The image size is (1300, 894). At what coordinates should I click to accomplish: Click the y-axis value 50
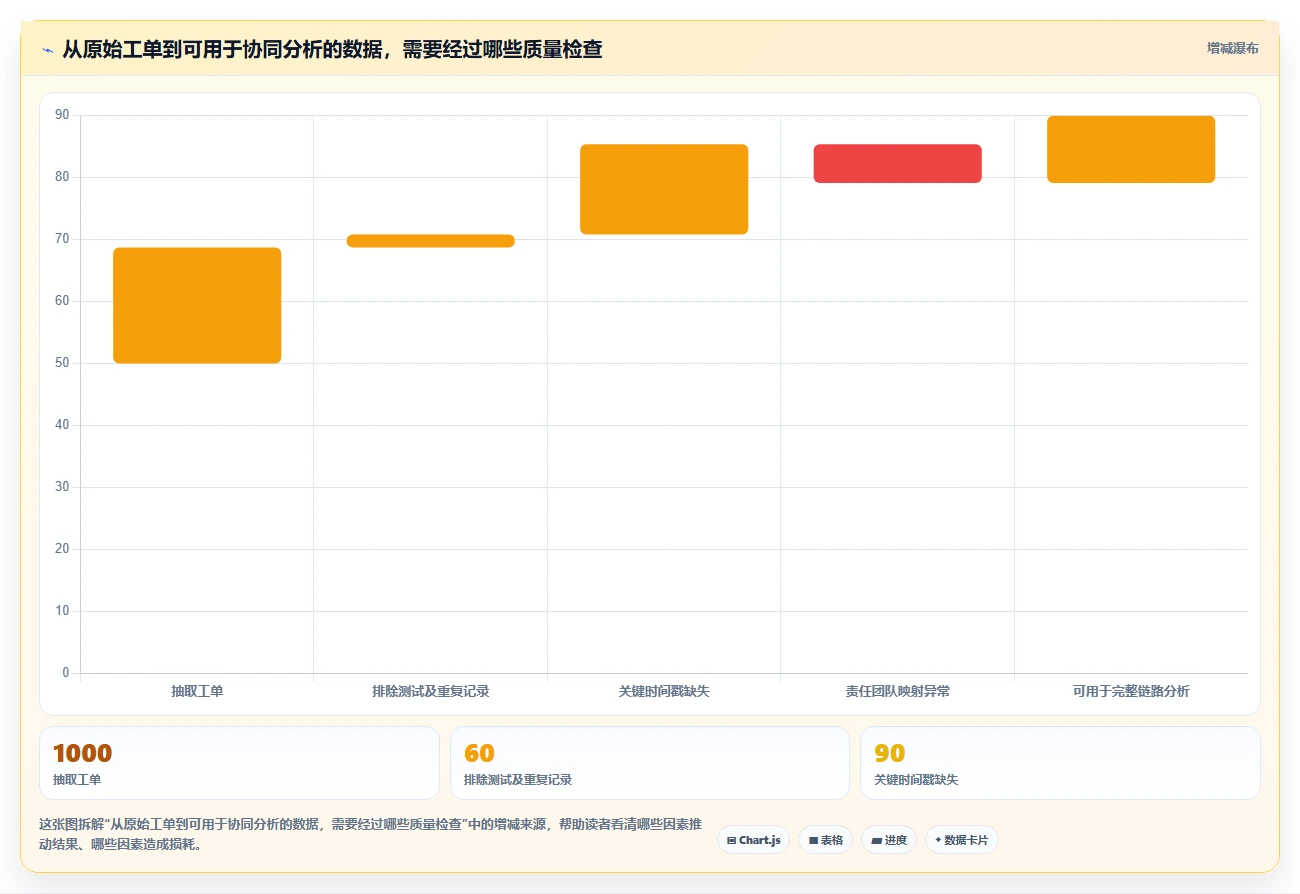click(x=62, y=363)
